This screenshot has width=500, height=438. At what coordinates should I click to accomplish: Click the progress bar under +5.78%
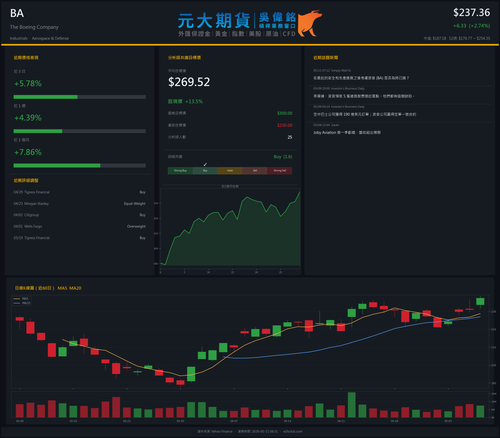(x=80, y=97)
